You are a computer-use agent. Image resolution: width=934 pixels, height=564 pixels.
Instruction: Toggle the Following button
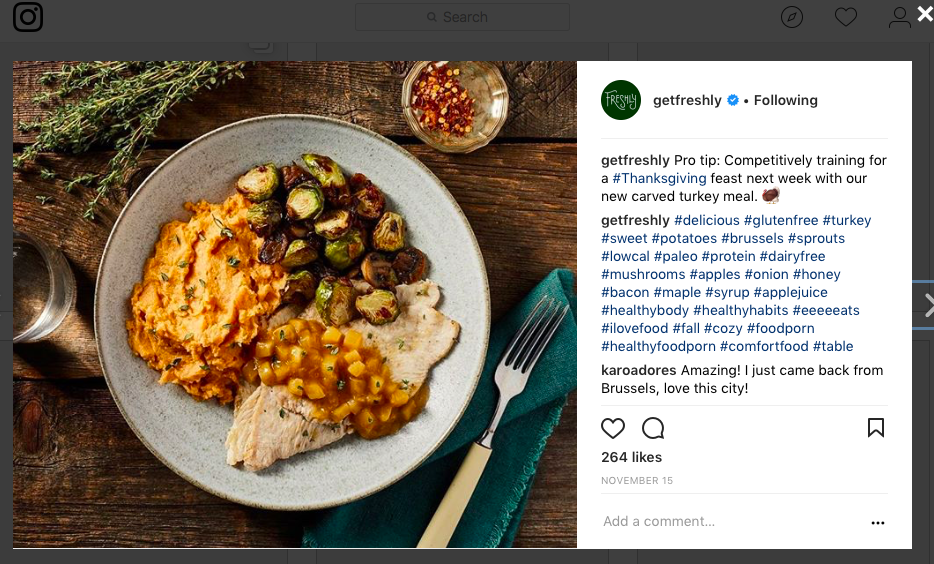(786, 100)
